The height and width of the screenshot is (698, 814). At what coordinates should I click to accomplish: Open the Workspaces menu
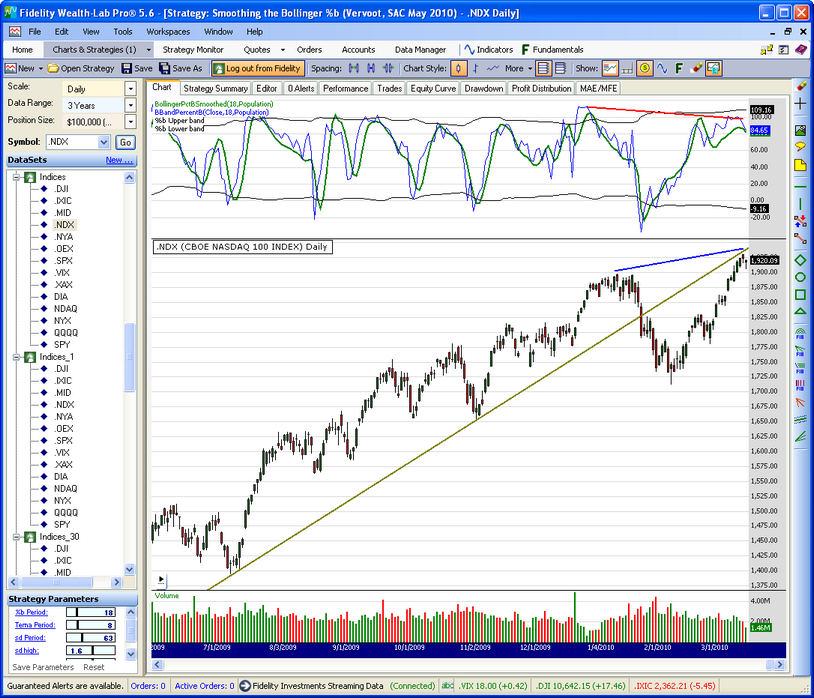coord(167,32)
